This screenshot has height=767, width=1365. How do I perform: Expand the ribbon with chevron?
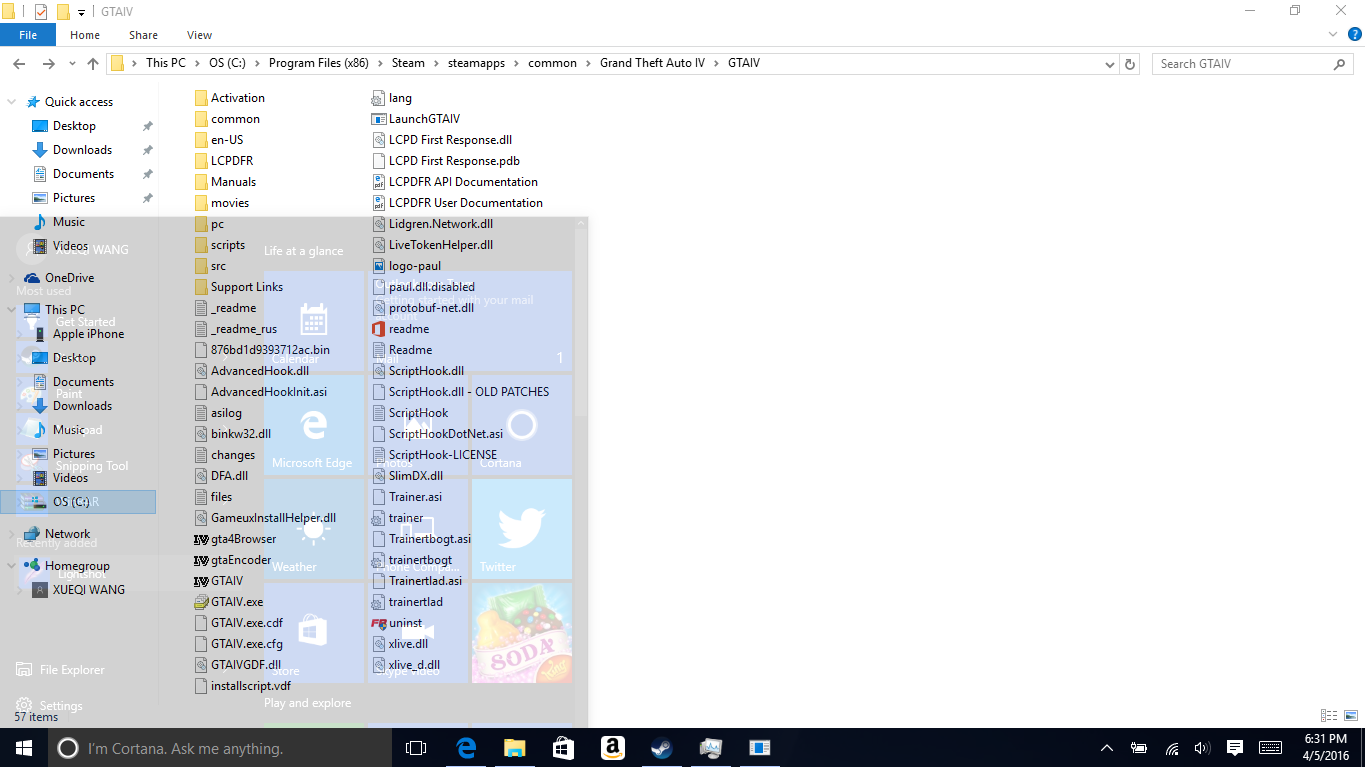click(x=1332, y=35)
